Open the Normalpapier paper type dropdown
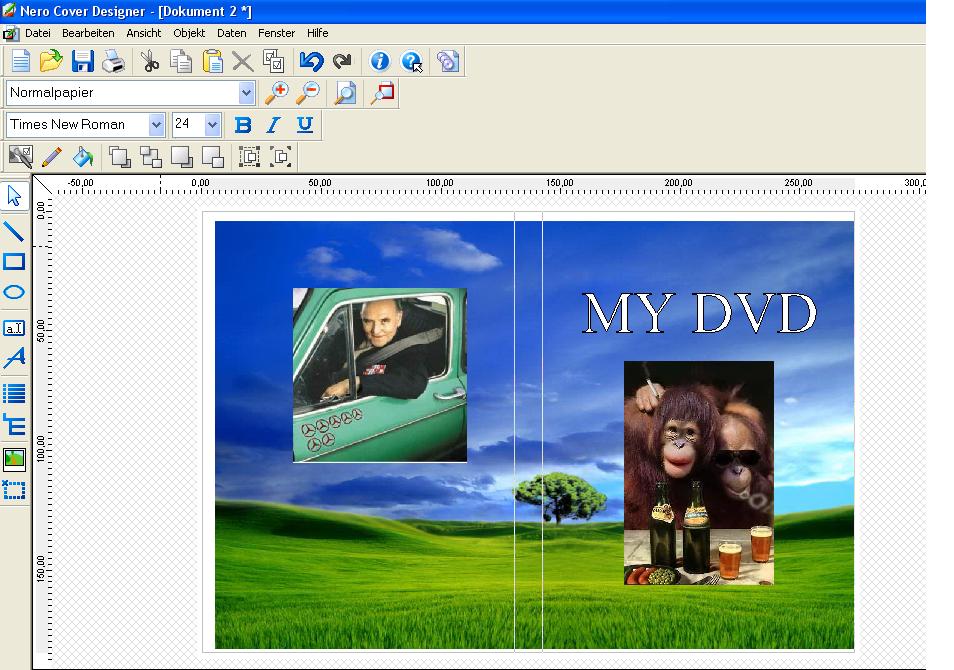954x670 pixels. click(247, 93)
